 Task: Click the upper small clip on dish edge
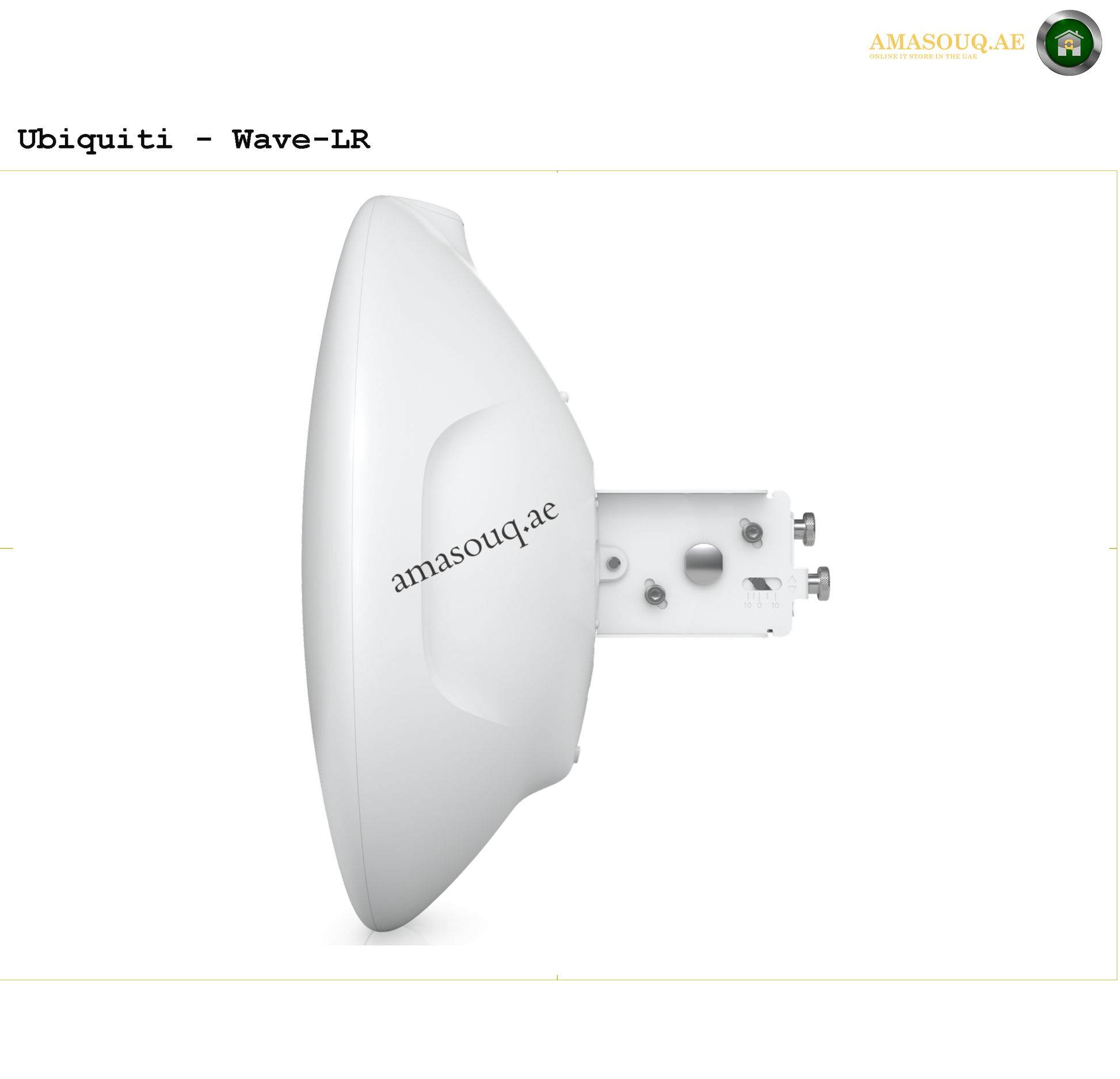[x=564, y=397]
